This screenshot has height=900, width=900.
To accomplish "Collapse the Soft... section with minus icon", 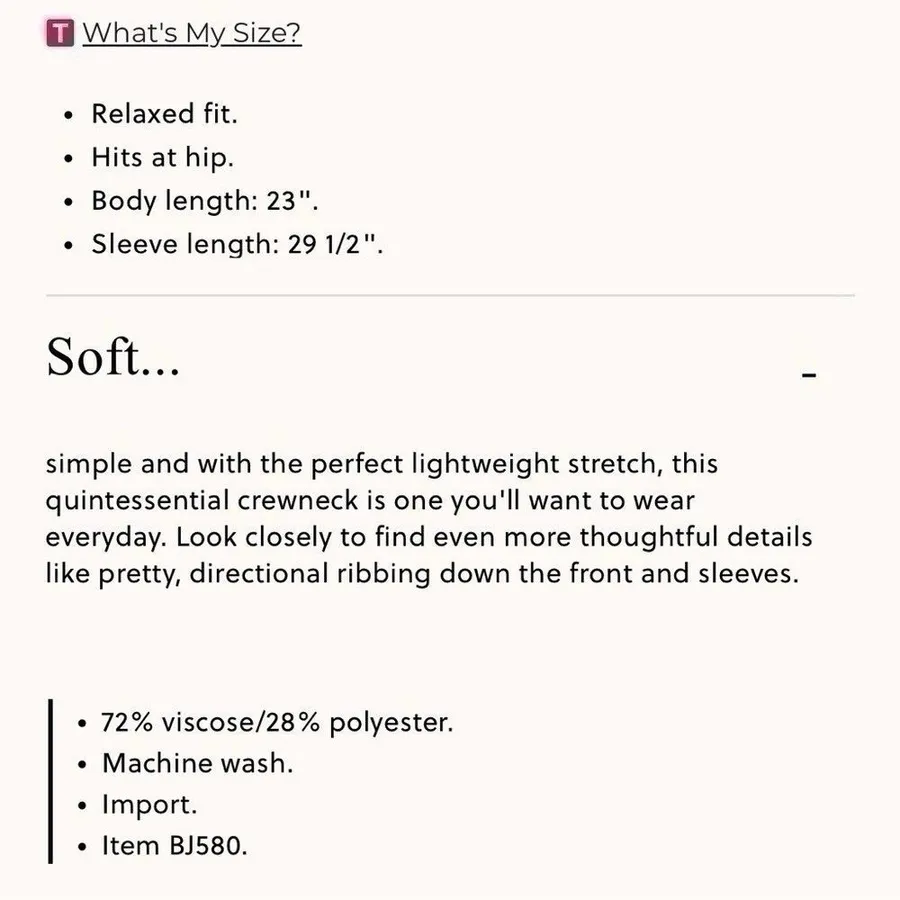I will tap(809, 375).
